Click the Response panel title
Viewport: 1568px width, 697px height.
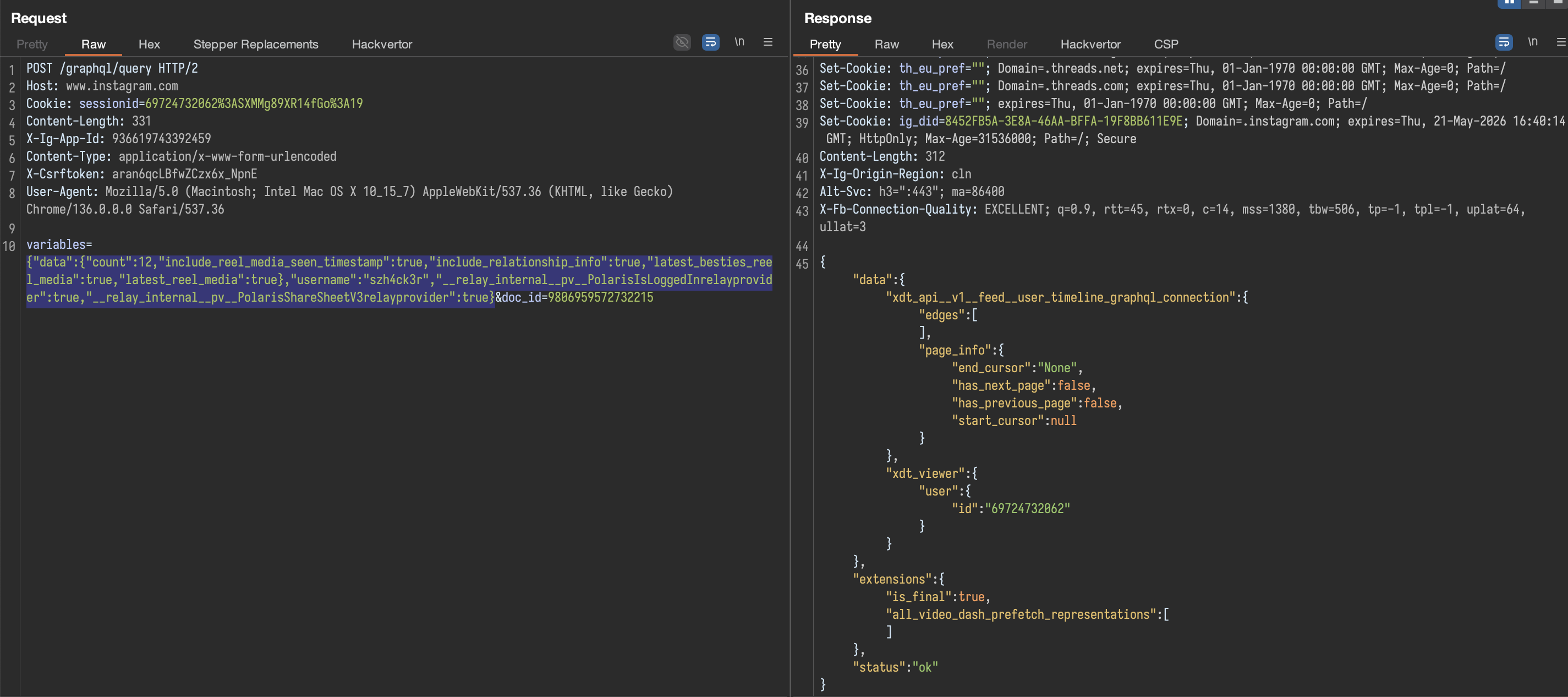(837, 18)
